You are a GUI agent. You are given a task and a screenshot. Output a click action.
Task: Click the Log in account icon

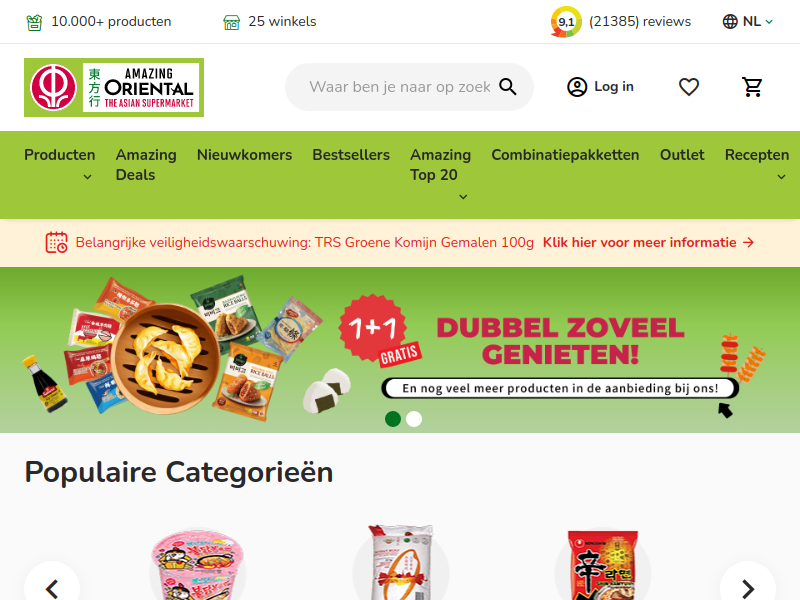tap(577, 87)
